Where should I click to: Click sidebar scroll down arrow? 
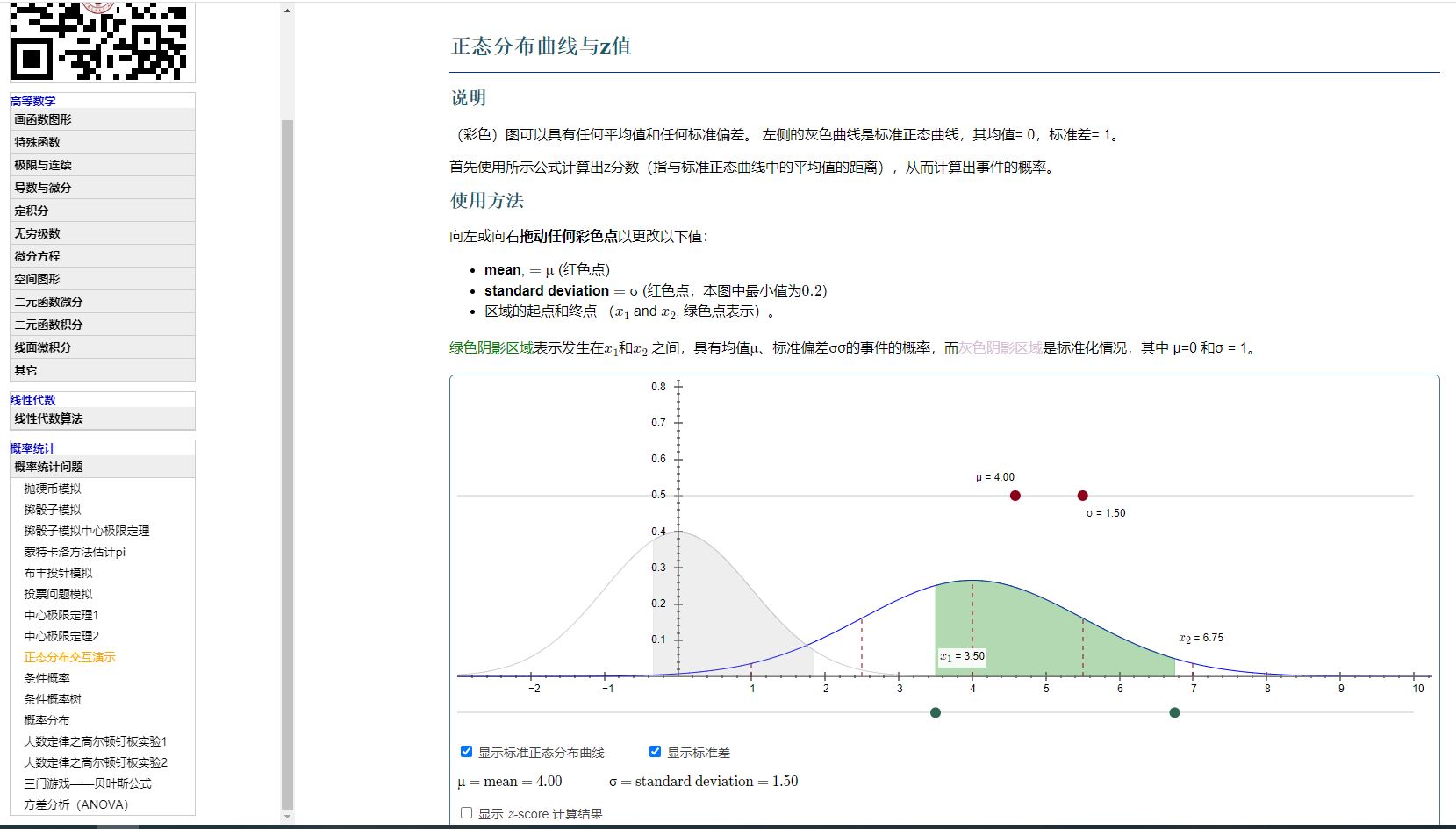coord(287,816)
